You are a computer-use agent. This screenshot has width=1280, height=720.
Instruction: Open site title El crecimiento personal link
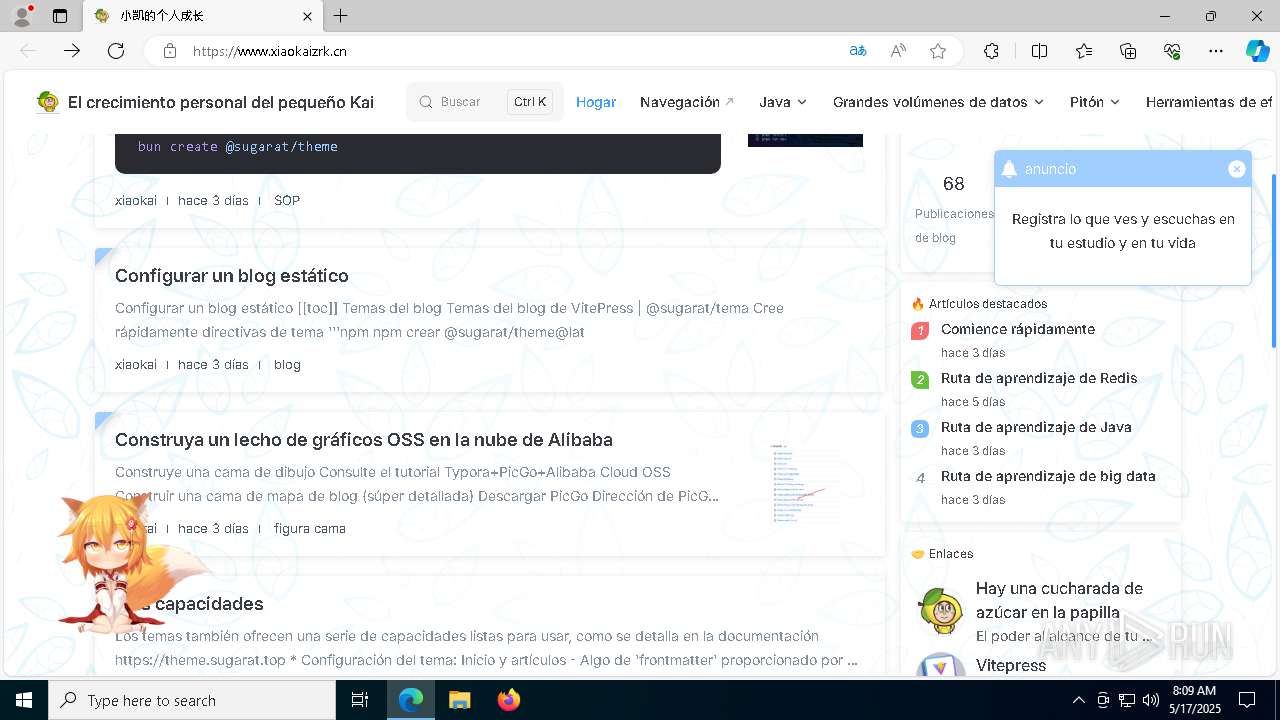point(221,102)
